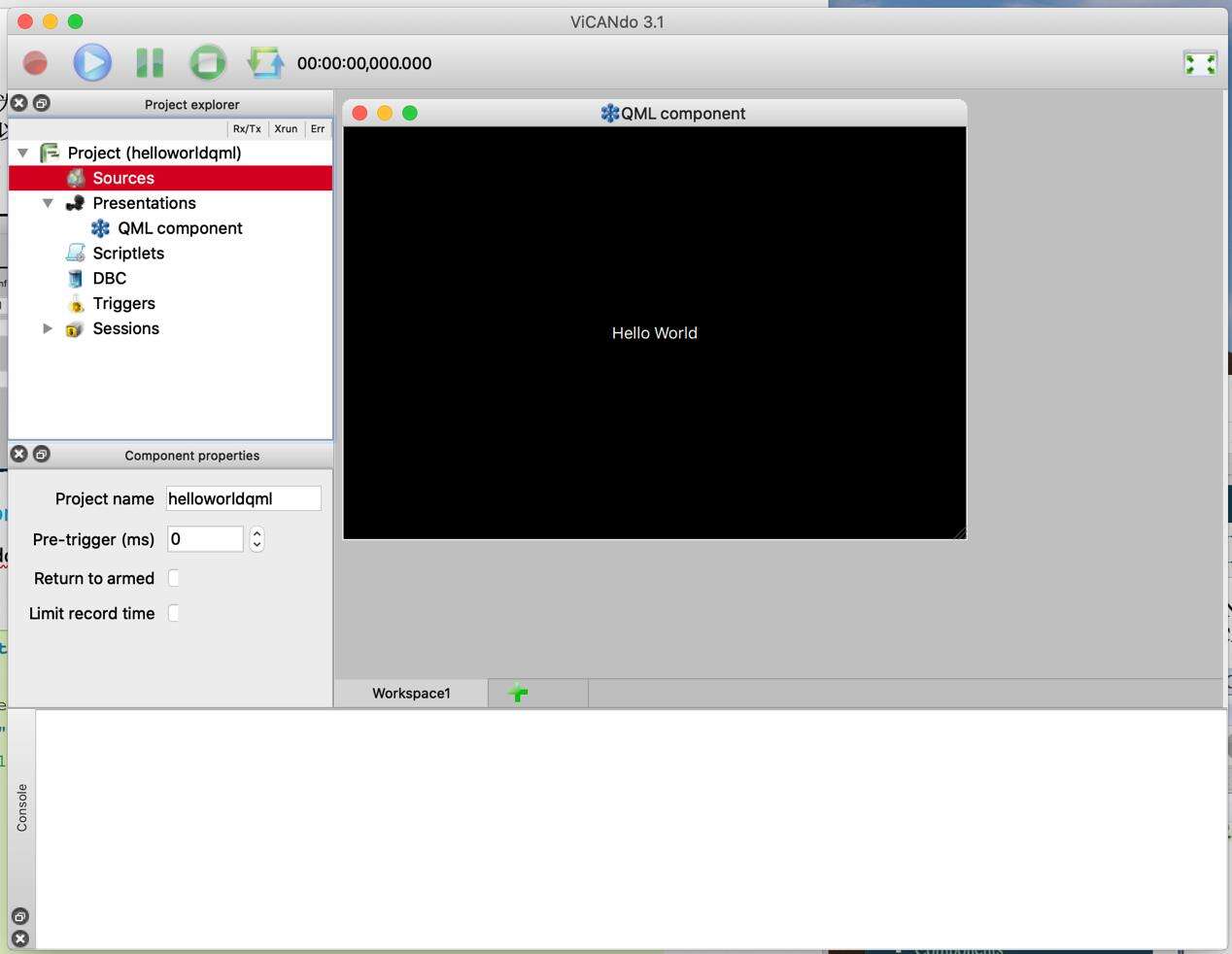The width and height of the screenshot is (1232, 954).
Task: Undock the Component properties panel
Action: point(41,454)
